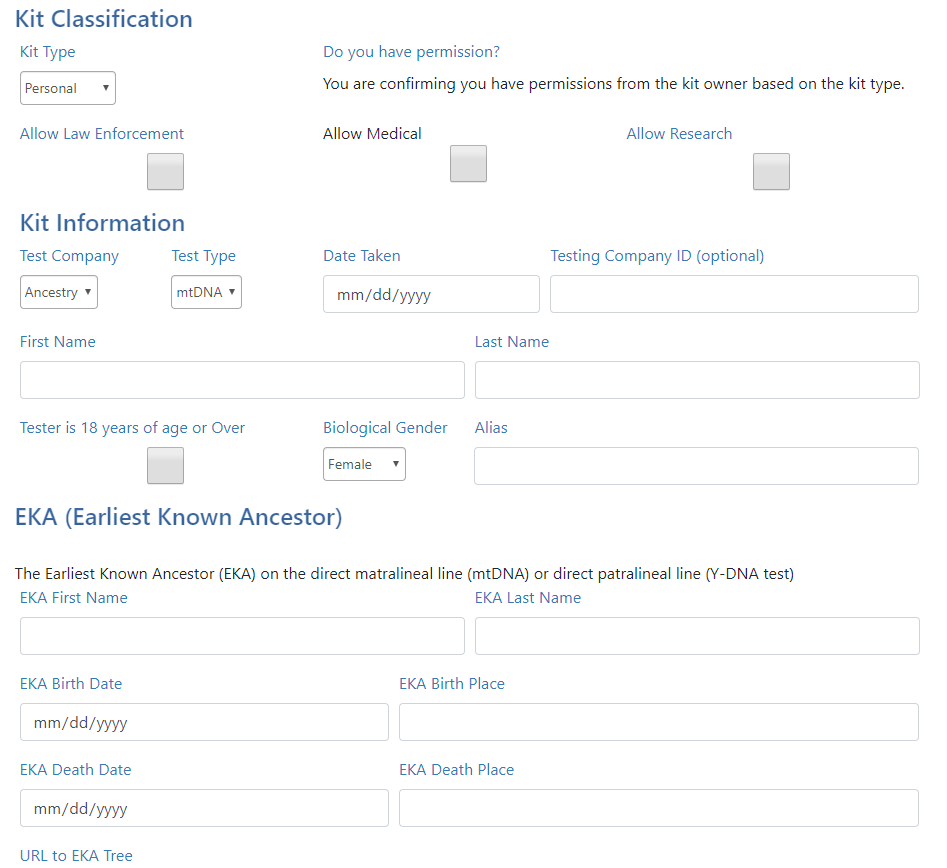
Task: Click the EKA Death Place field
Action: tap(659, 808)
